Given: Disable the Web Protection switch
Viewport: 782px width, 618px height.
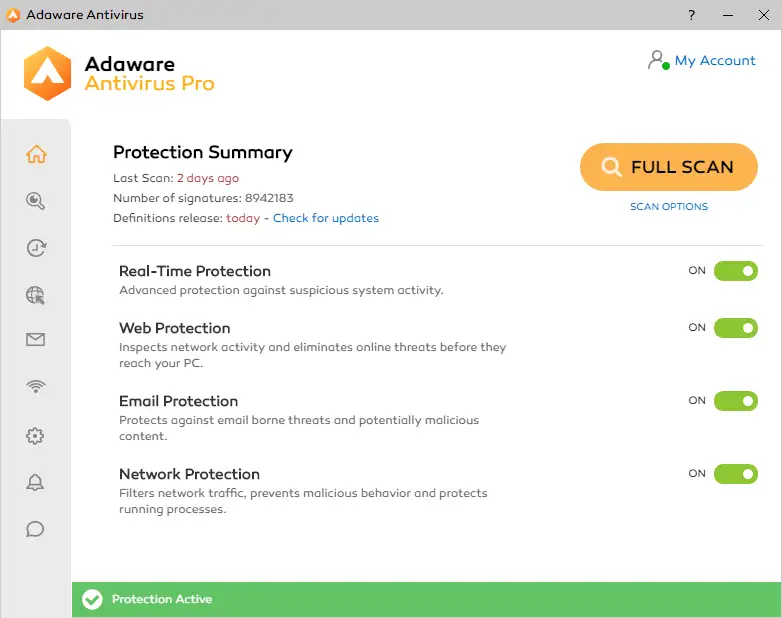Looking at the screenshot, I should 735,328.
